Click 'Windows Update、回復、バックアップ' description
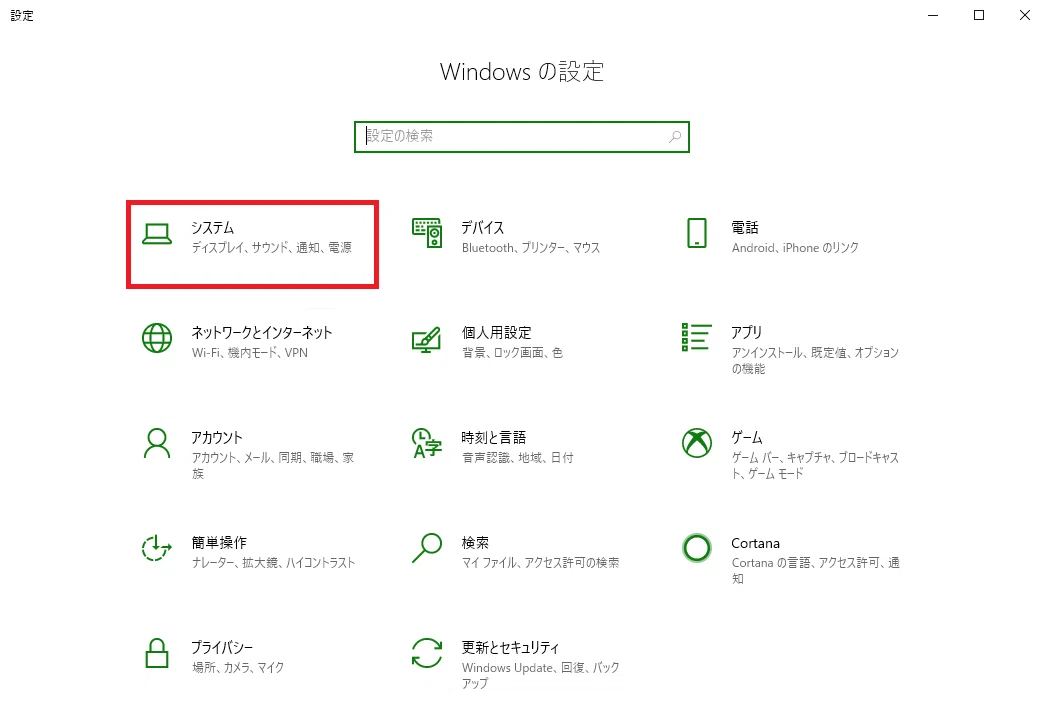This screenshot has width=1037, height=711. [541, 675]
